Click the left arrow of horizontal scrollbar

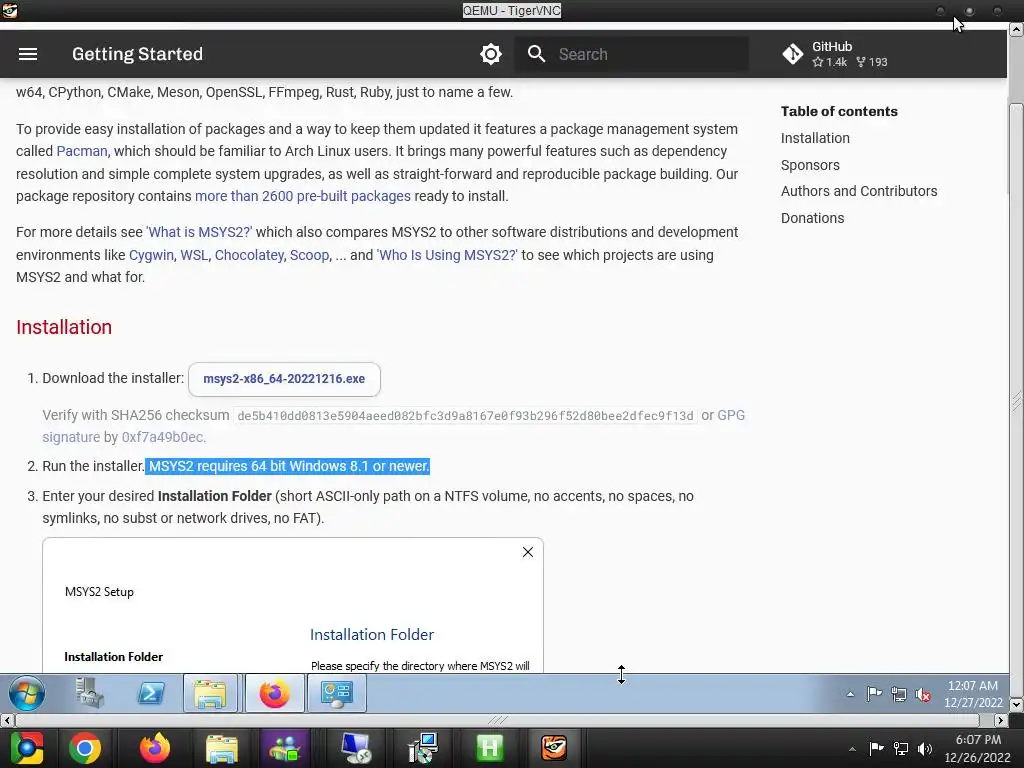pyautogui.click(x=7, y=720)
